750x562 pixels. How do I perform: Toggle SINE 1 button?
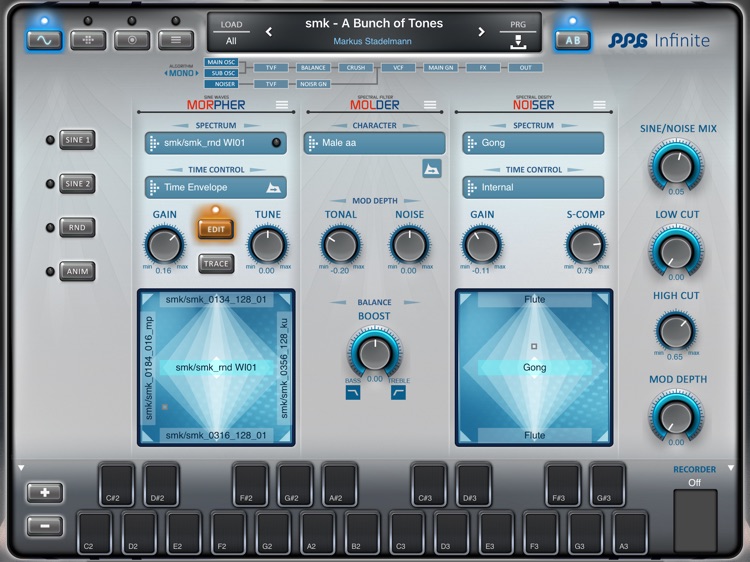click(x=77, y=140)
